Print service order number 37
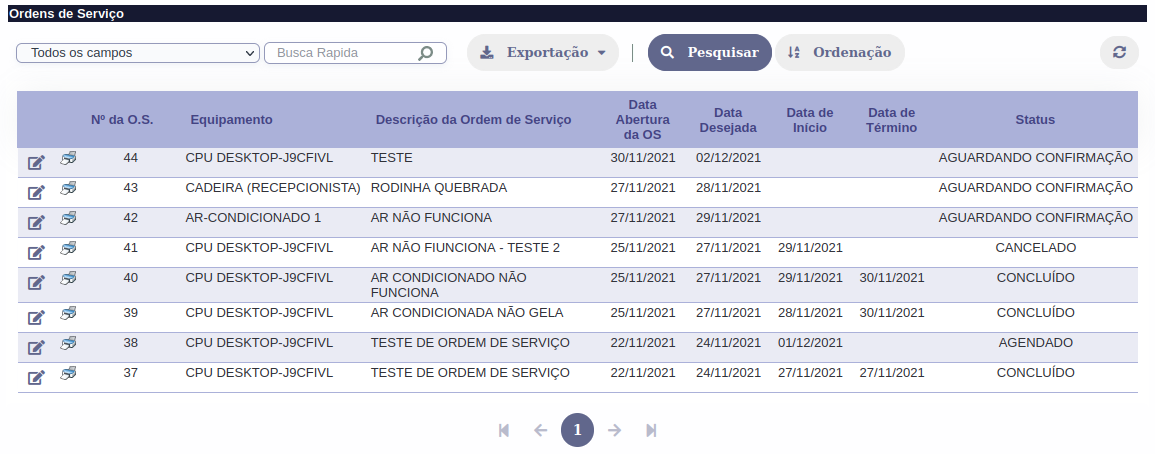Viewport: 1155px width, 454px height. pyautogui.click(x=68, y=373)
